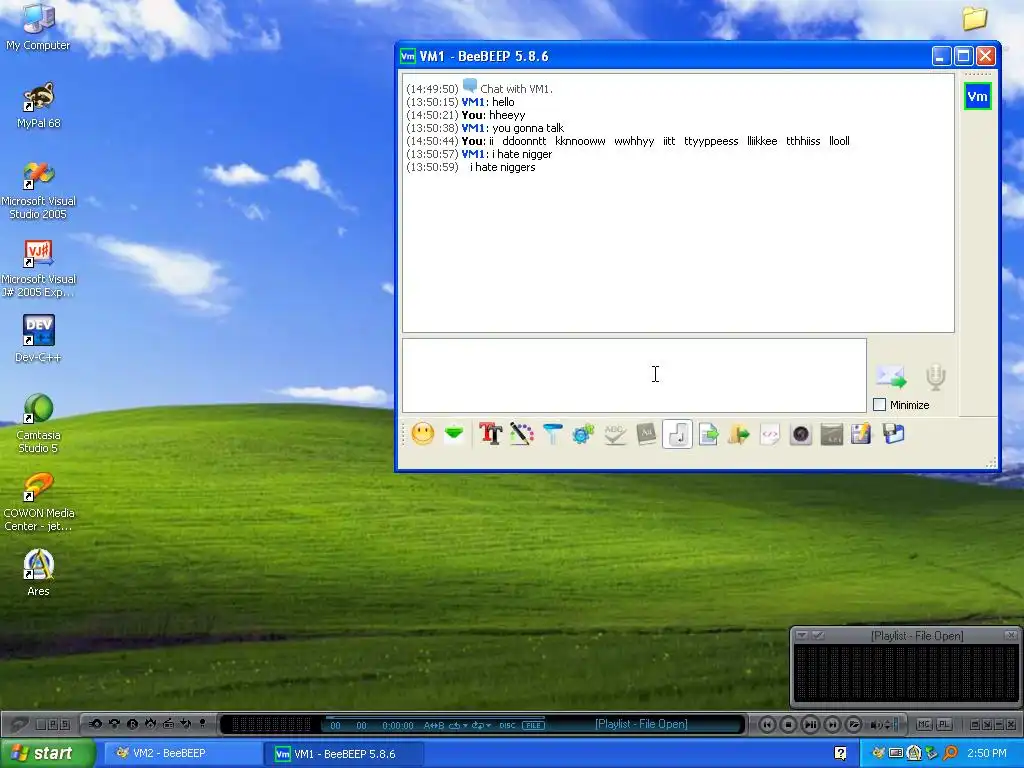Select the Vm user avatar in sidebar
This screenshot has height=768, width=1024.
click(x=977, y=97)
